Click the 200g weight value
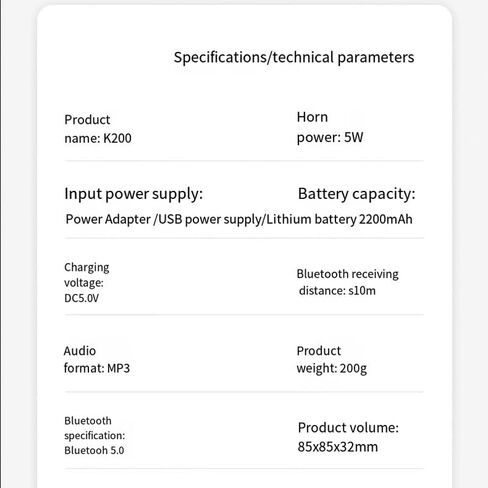 (x=353, y=369)
